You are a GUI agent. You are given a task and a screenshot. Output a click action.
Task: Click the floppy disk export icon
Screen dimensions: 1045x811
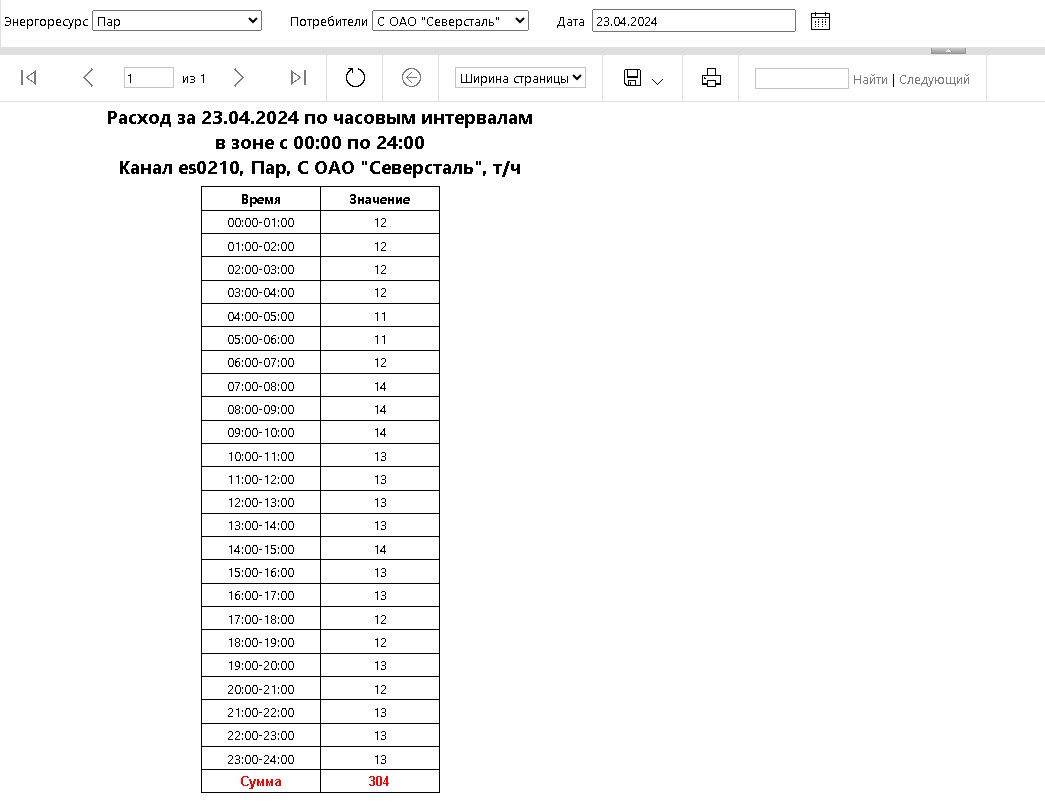point(632,78)
